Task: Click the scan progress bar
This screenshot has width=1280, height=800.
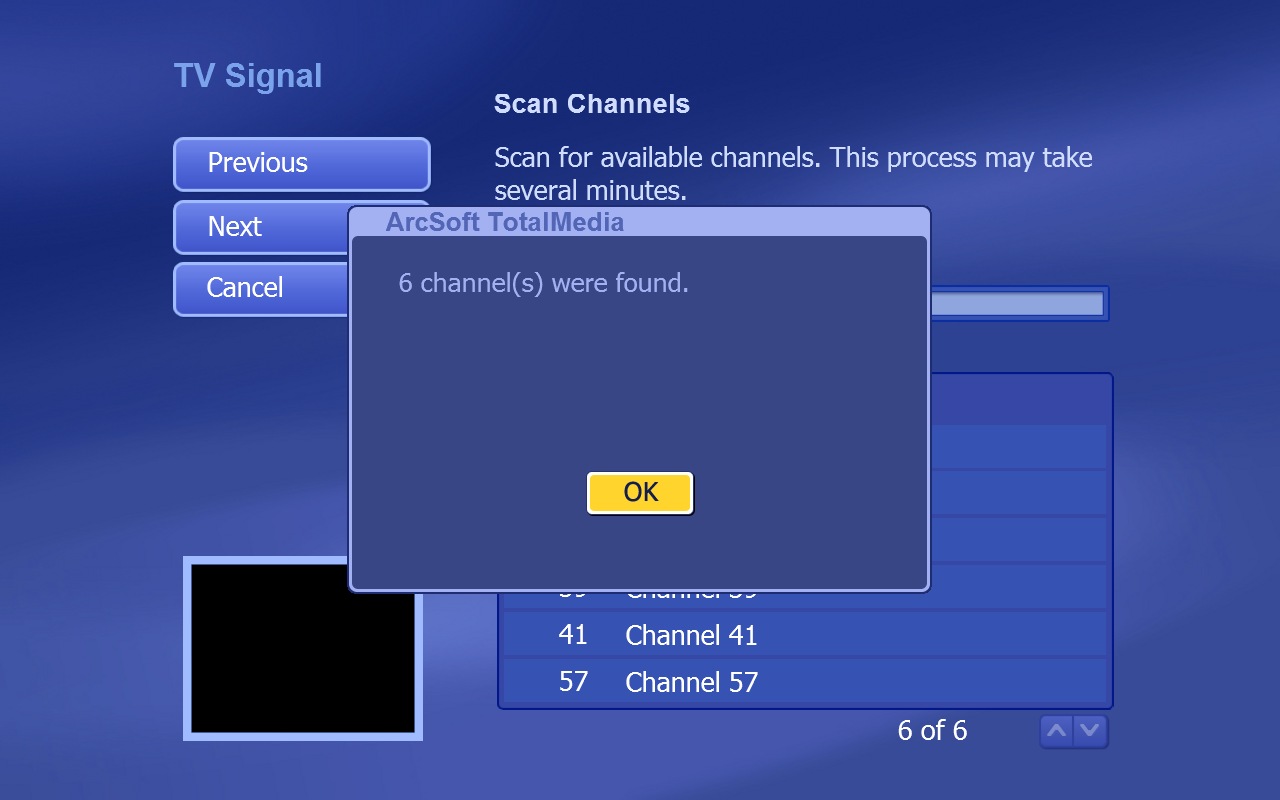Action: pyautogui.click(x=1017, y=304)
